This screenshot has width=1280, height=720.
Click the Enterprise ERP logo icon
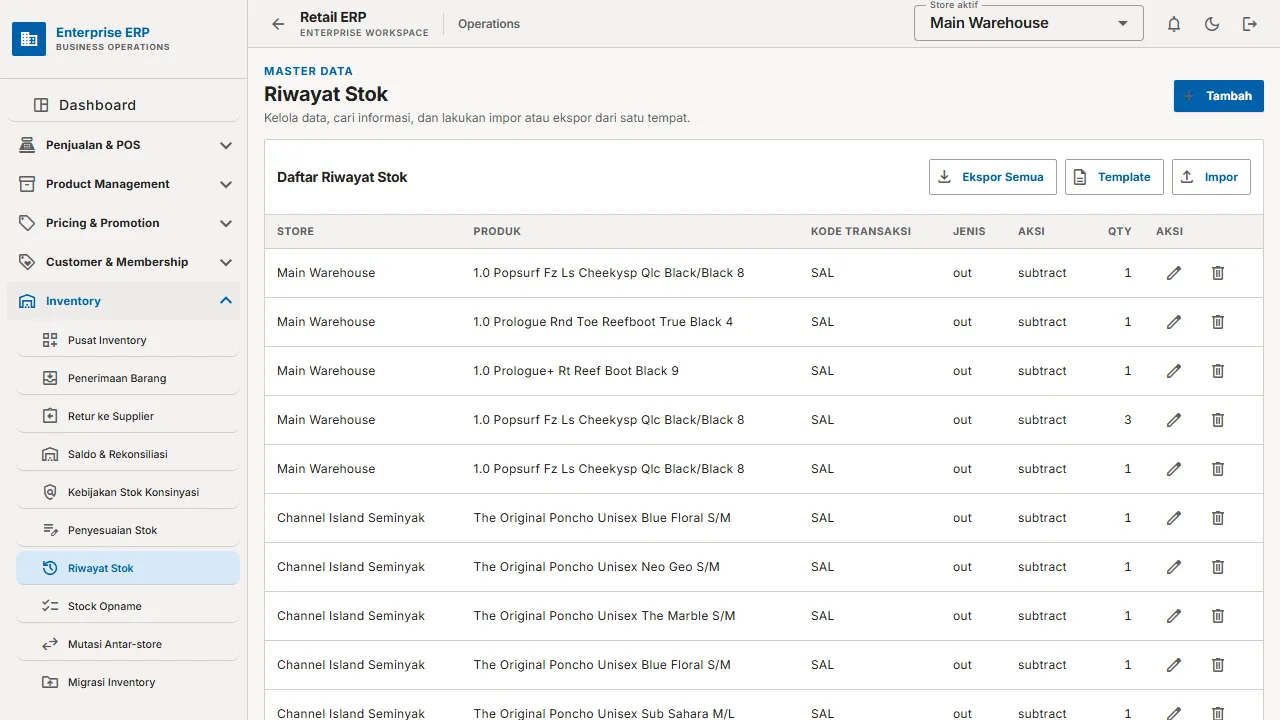[x=29, y=39]
